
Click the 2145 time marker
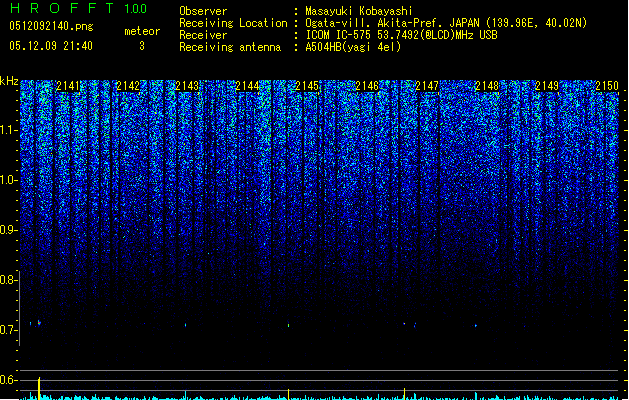coord(307,86)
